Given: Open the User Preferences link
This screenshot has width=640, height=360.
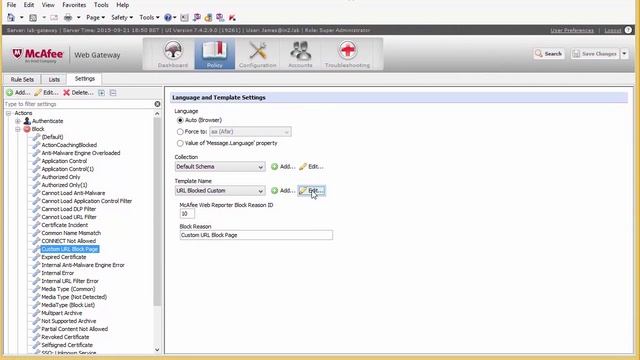Looking at the screenshot, I should click(572, 30).
